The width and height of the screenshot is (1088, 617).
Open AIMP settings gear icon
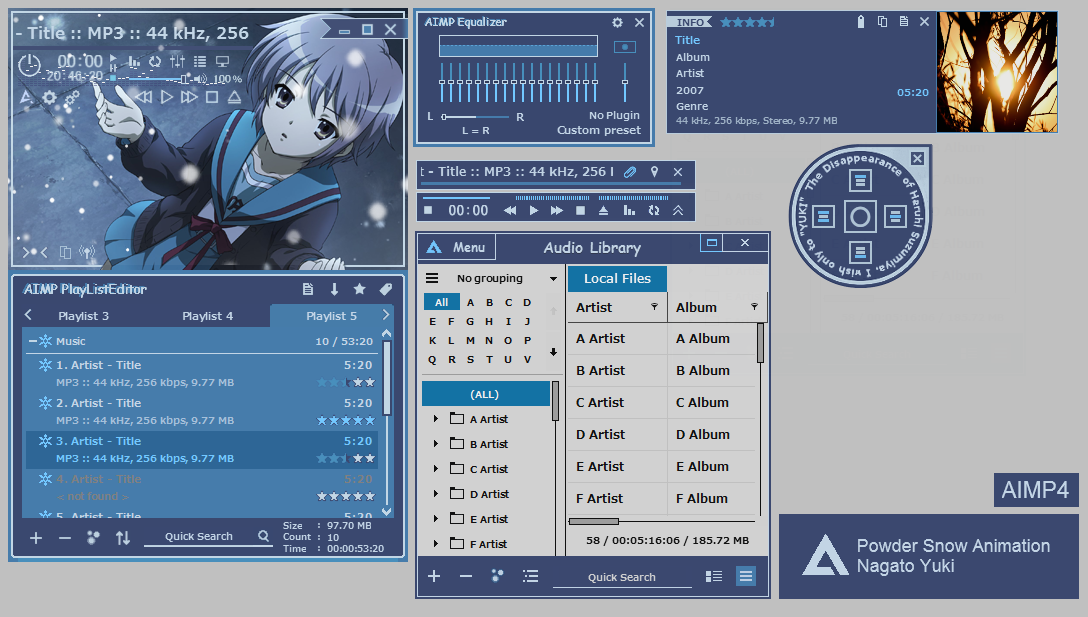tap(47, 97)
